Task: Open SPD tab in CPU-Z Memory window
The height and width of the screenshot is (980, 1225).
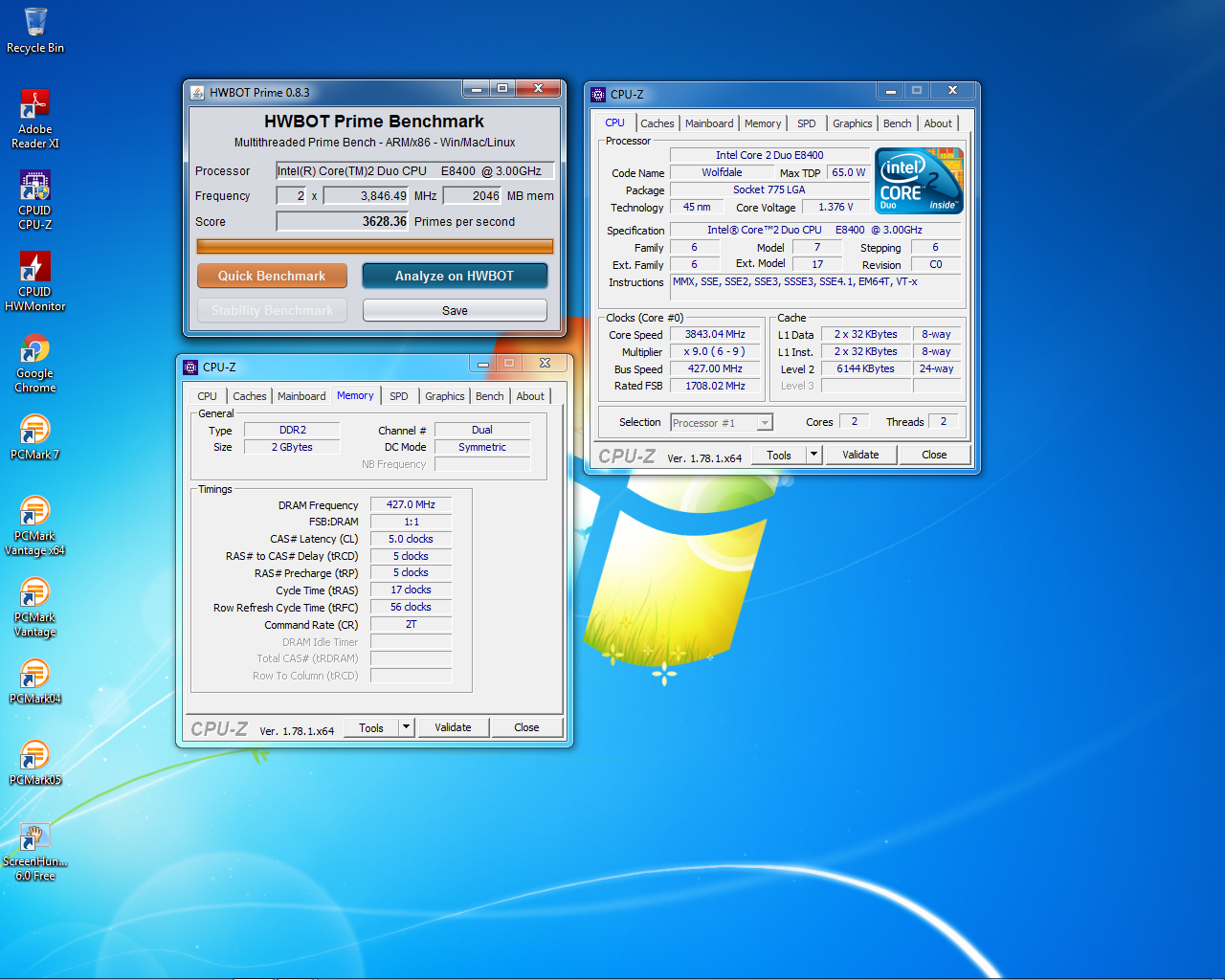Action: click(399, 396)
